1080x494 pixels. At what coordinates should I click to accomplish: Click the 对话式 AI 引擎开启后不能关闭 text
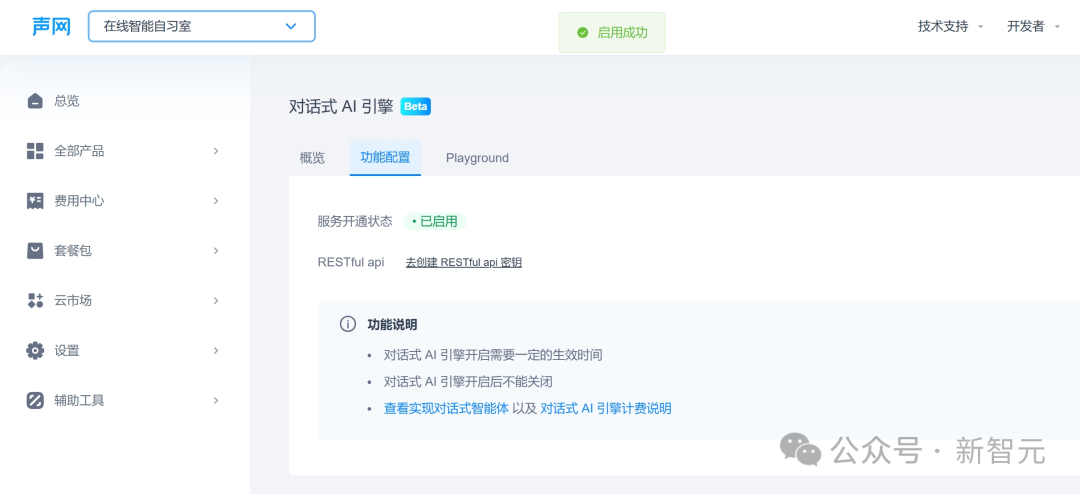pos(468,382)
